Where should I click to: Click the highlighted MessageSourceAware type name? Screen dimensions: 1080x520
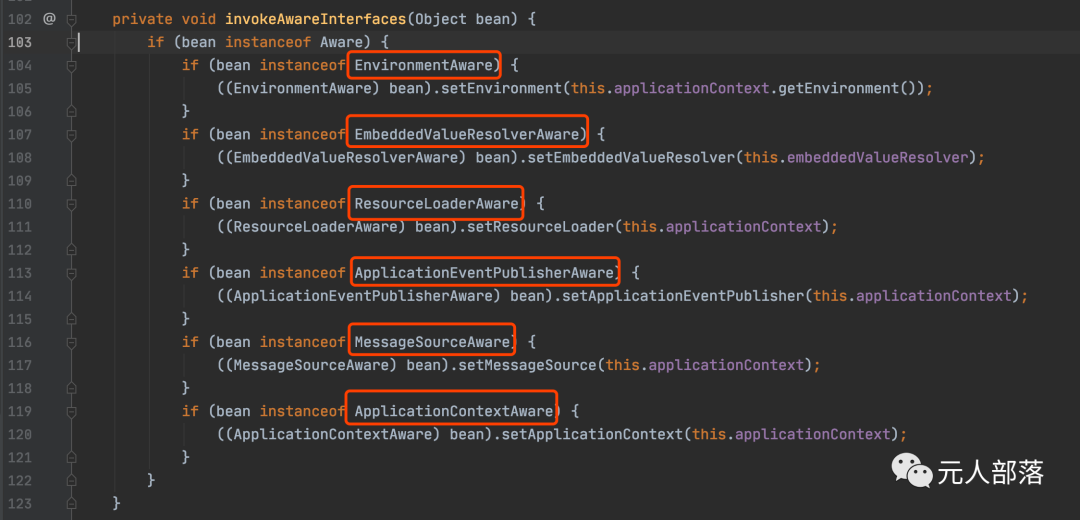(433, 342)
